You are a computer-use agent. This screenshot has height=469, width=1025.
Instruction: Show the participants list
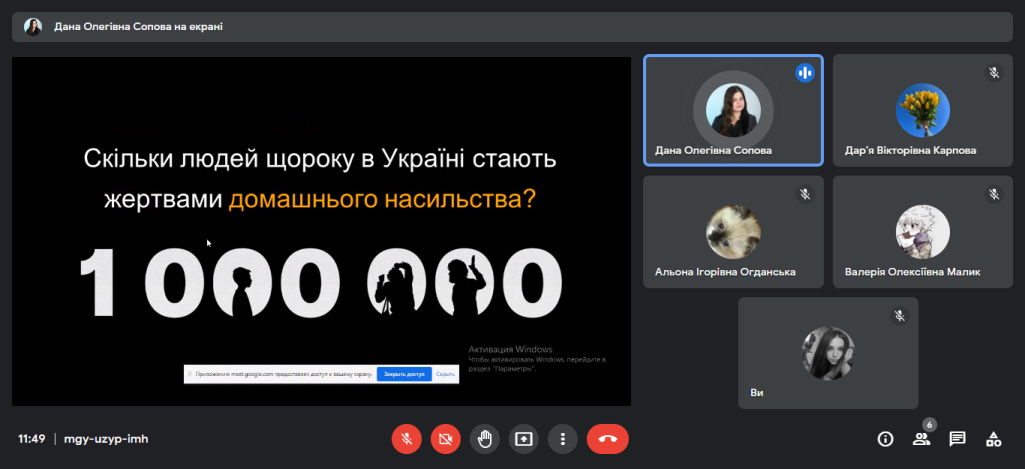[921, 439]
